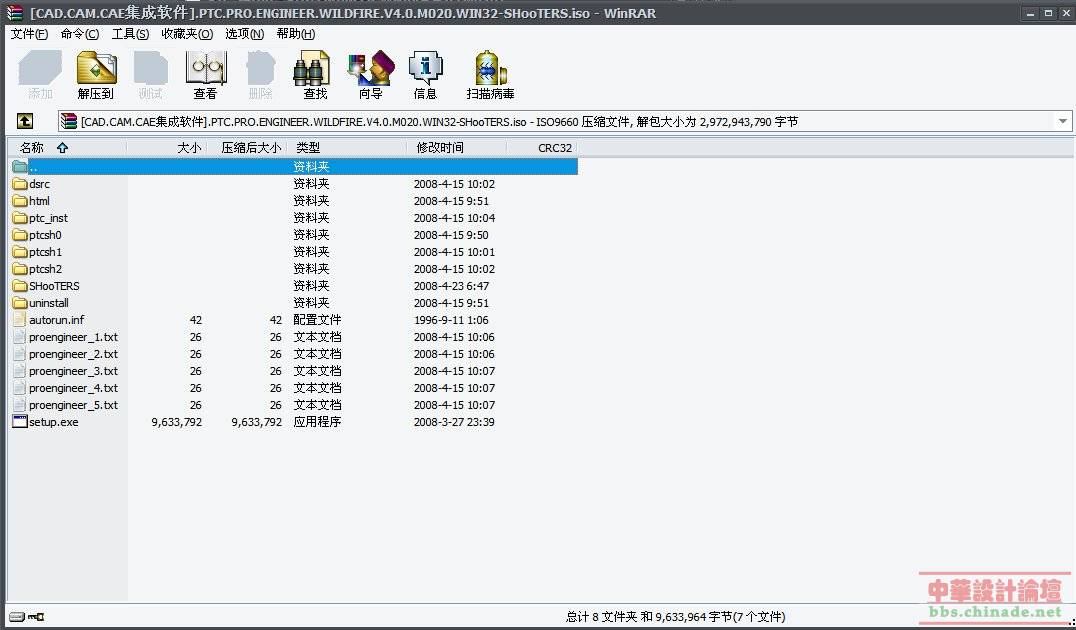Click the SHooTERS folder icon
This screenshot has height=630, width=1076.
20,286
